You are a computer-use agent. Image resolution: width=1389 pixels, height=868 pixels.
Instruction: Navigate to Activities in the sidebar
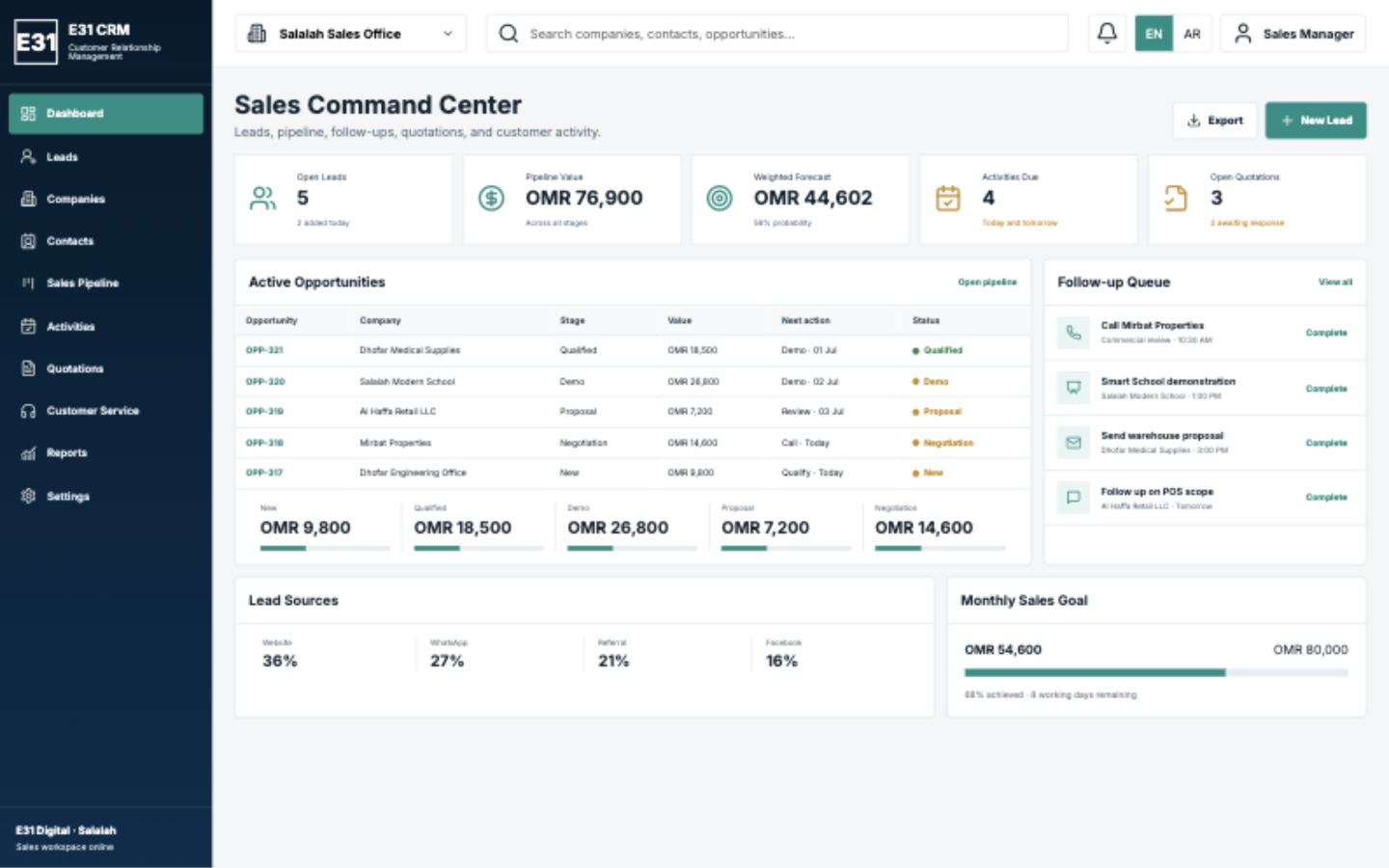click(x=106, y=326)
